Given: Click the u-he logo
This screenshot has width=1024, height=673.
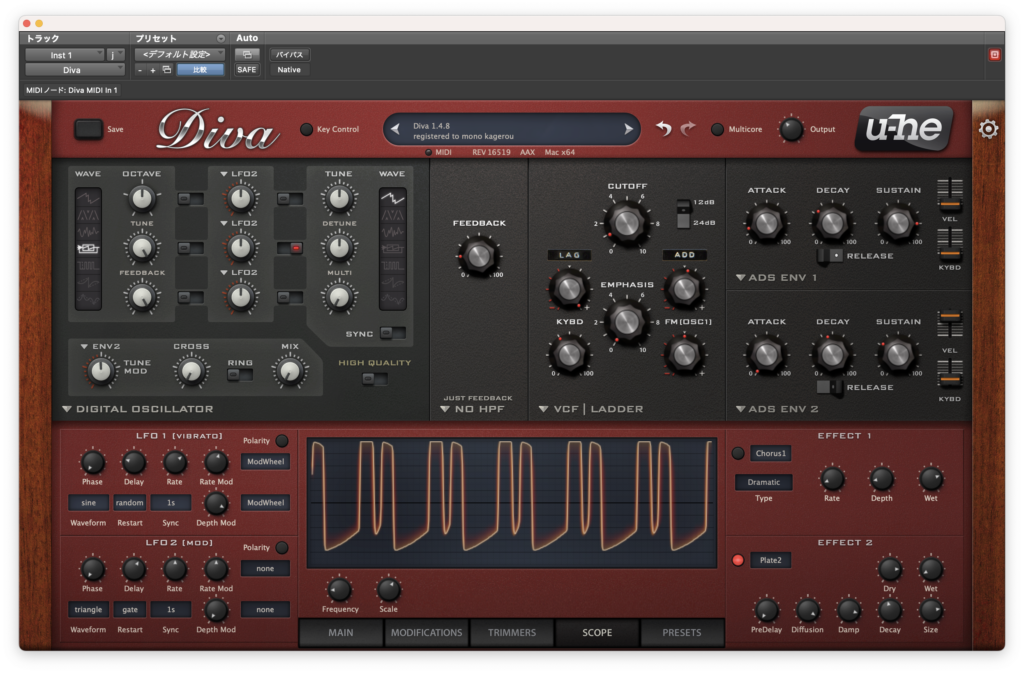Looking at the screenshot, I should pyautogui.click(x=904, y=128).
